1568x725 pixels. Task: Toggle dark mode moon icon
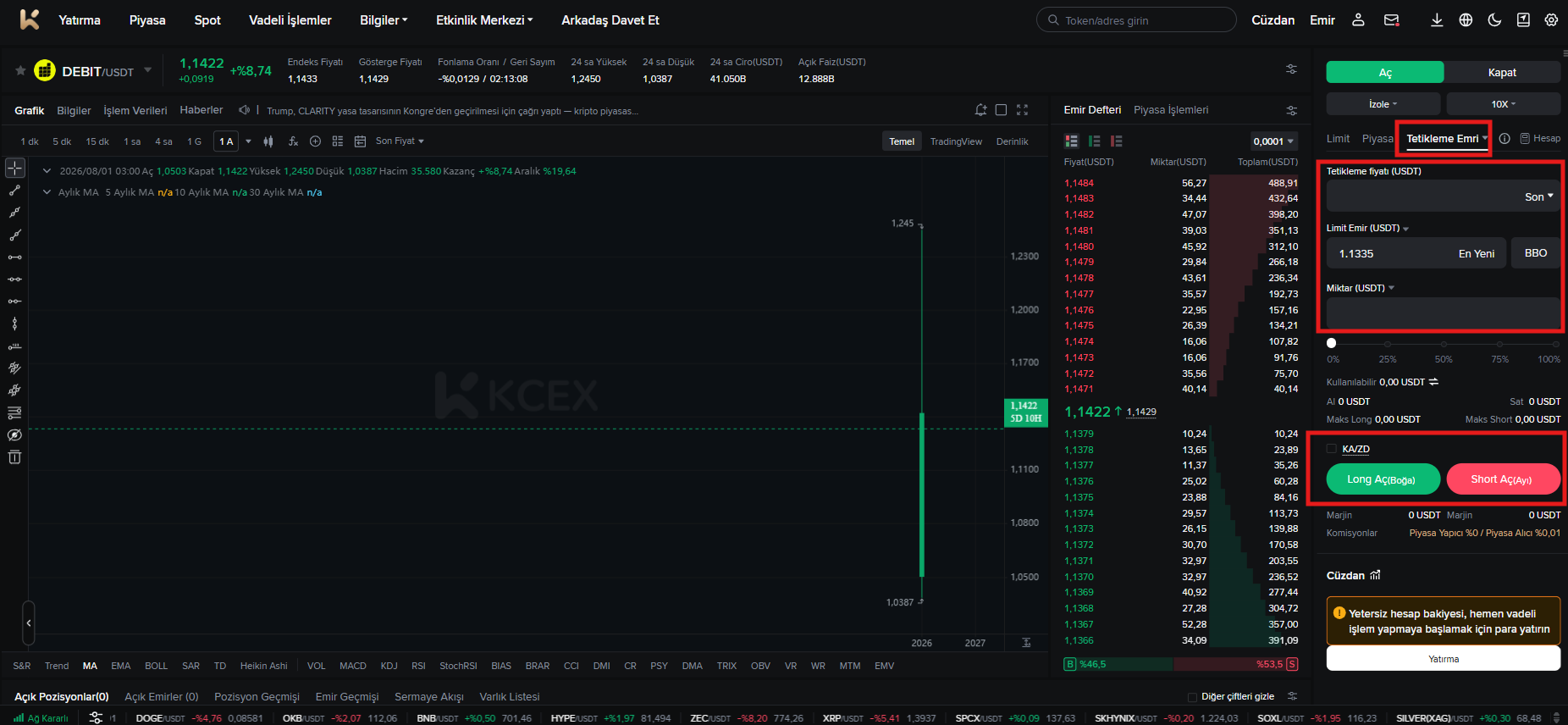[x=1494, y=20]
